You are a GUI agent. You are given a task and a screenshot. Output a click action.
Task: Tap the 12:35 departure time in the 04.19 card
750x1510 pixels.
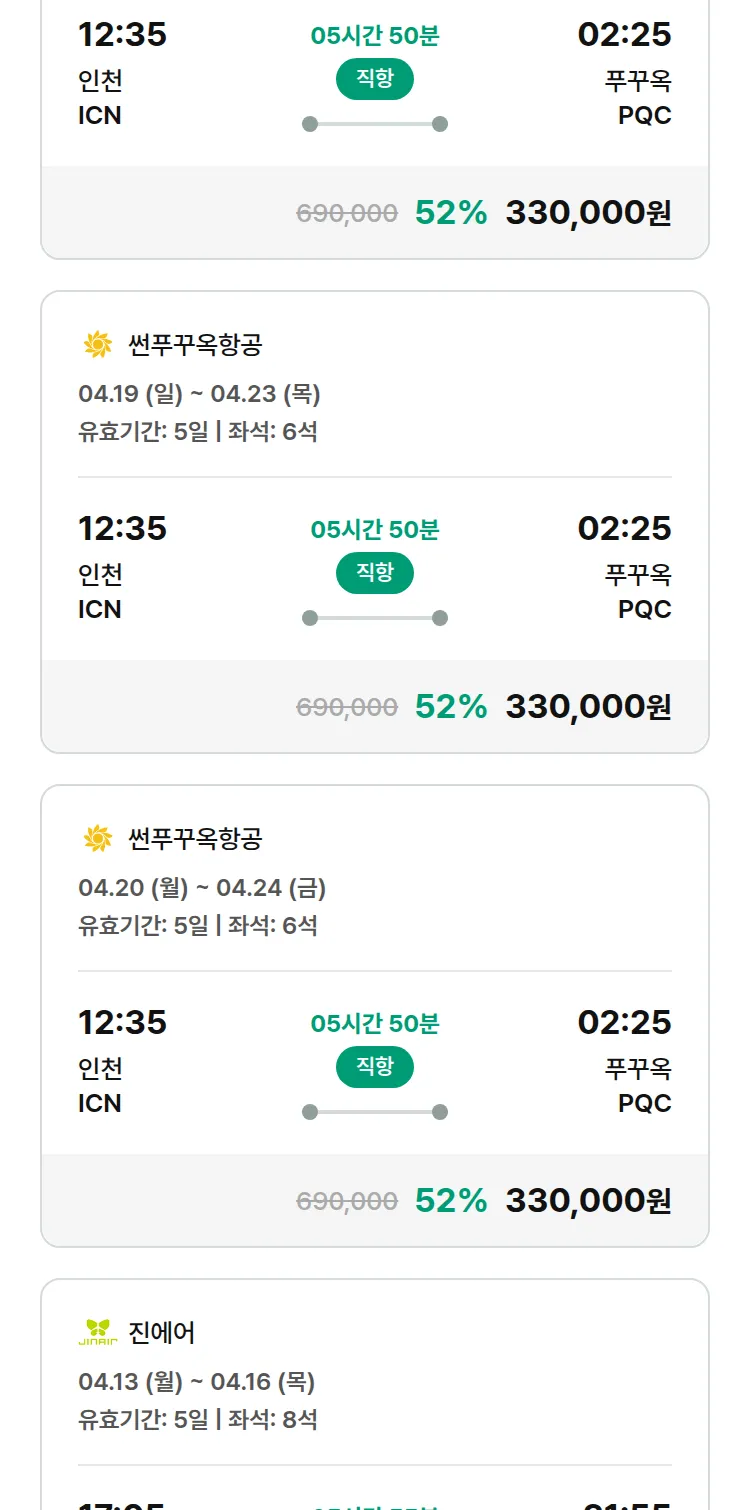(x=122, y=528)
